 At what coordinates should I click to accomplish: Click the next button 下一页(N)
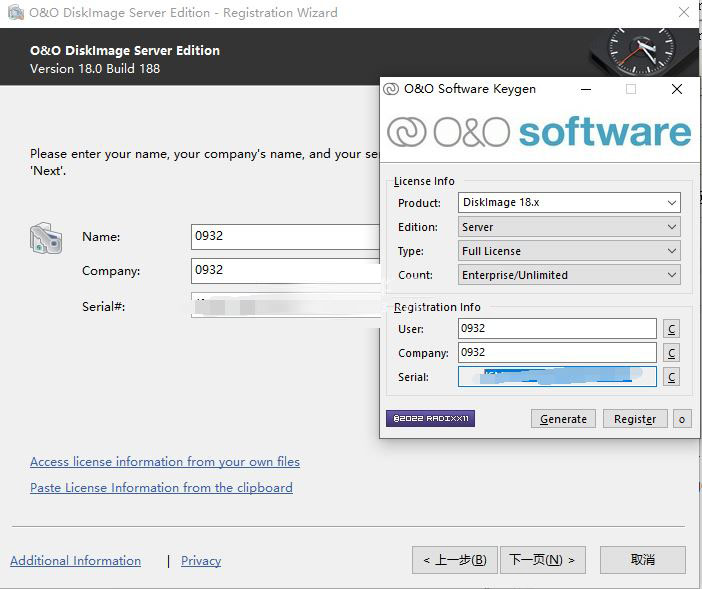point(543,560)
